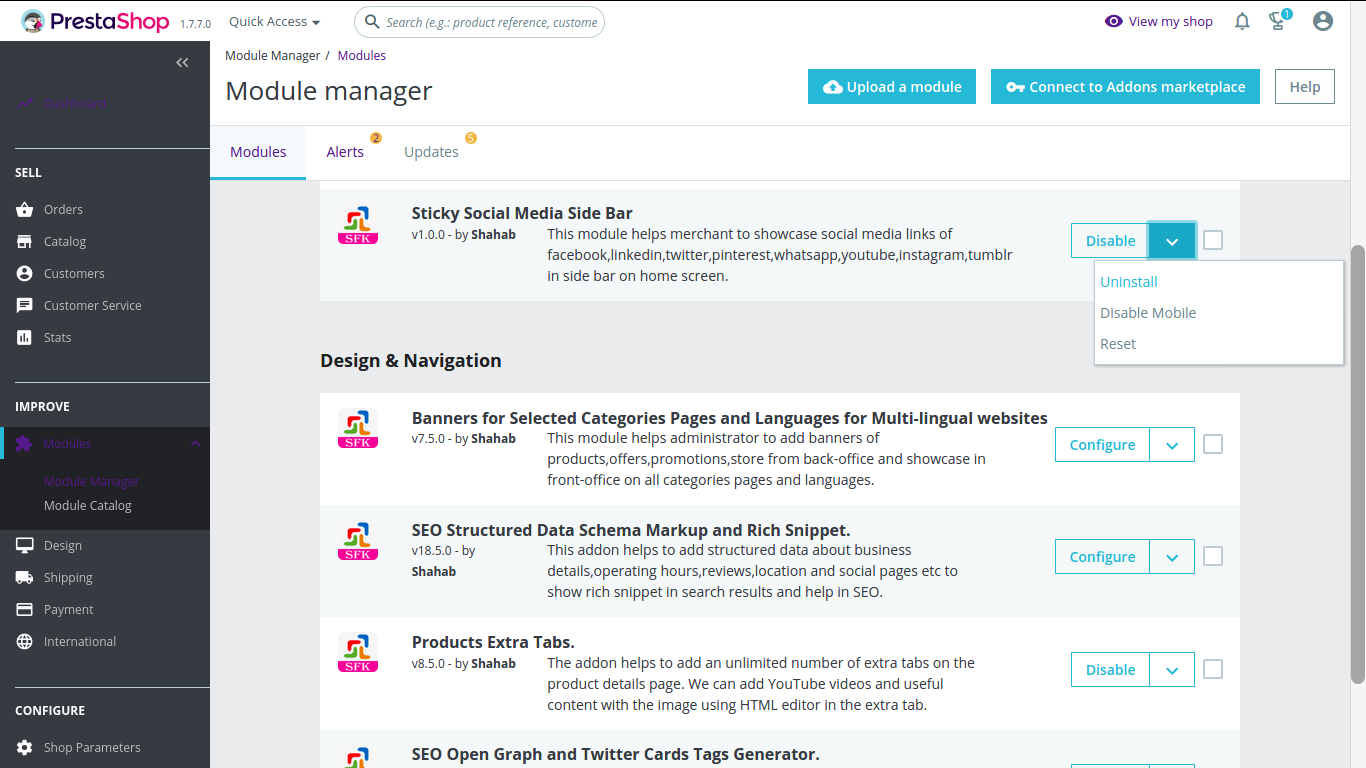Configure the Banners for Selected Categories module

tap(1102, 445)
